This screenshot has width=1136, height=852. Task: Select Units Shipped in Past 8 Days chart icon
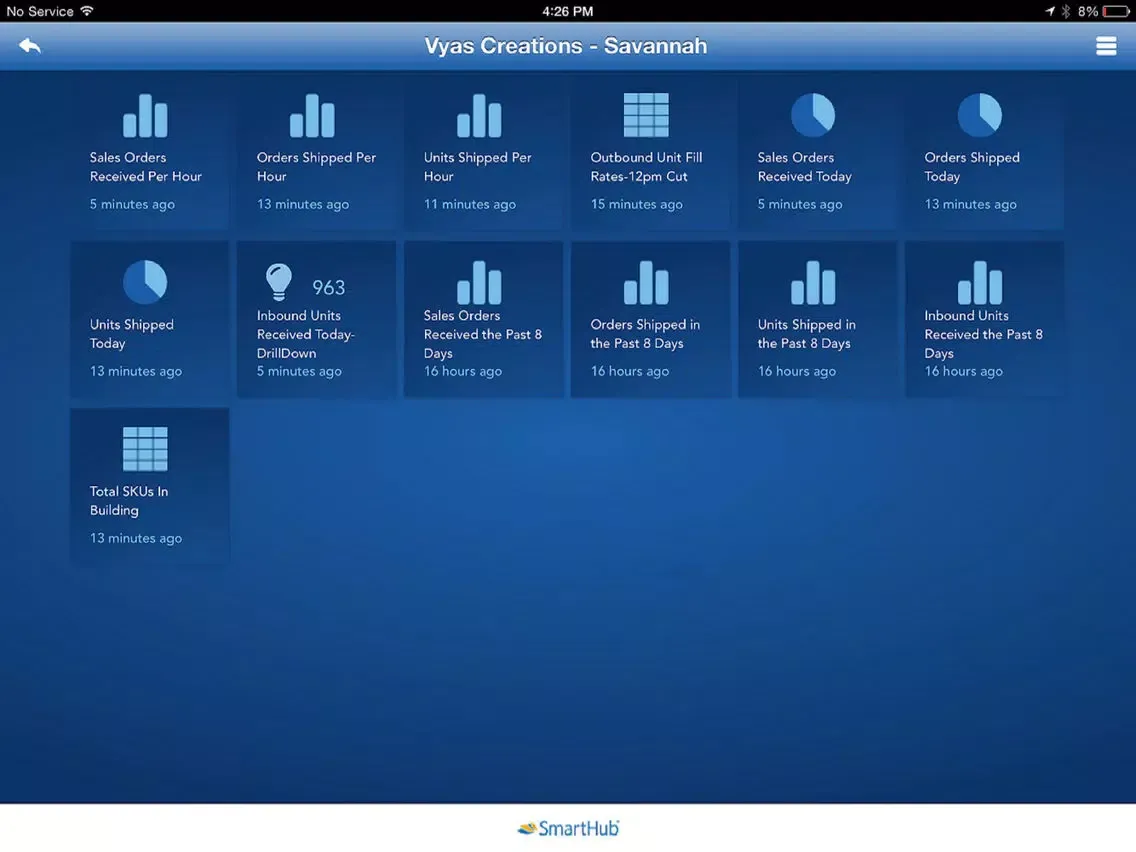coord(813,282)
